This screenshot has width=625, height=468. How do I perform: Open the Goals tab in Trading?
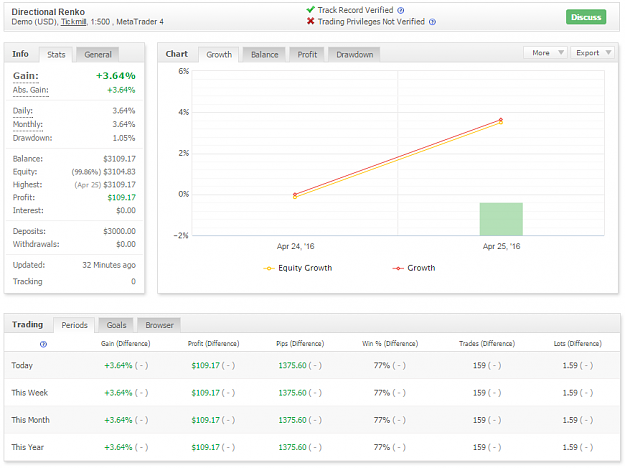pyautogui.click(x=116, y=325)
